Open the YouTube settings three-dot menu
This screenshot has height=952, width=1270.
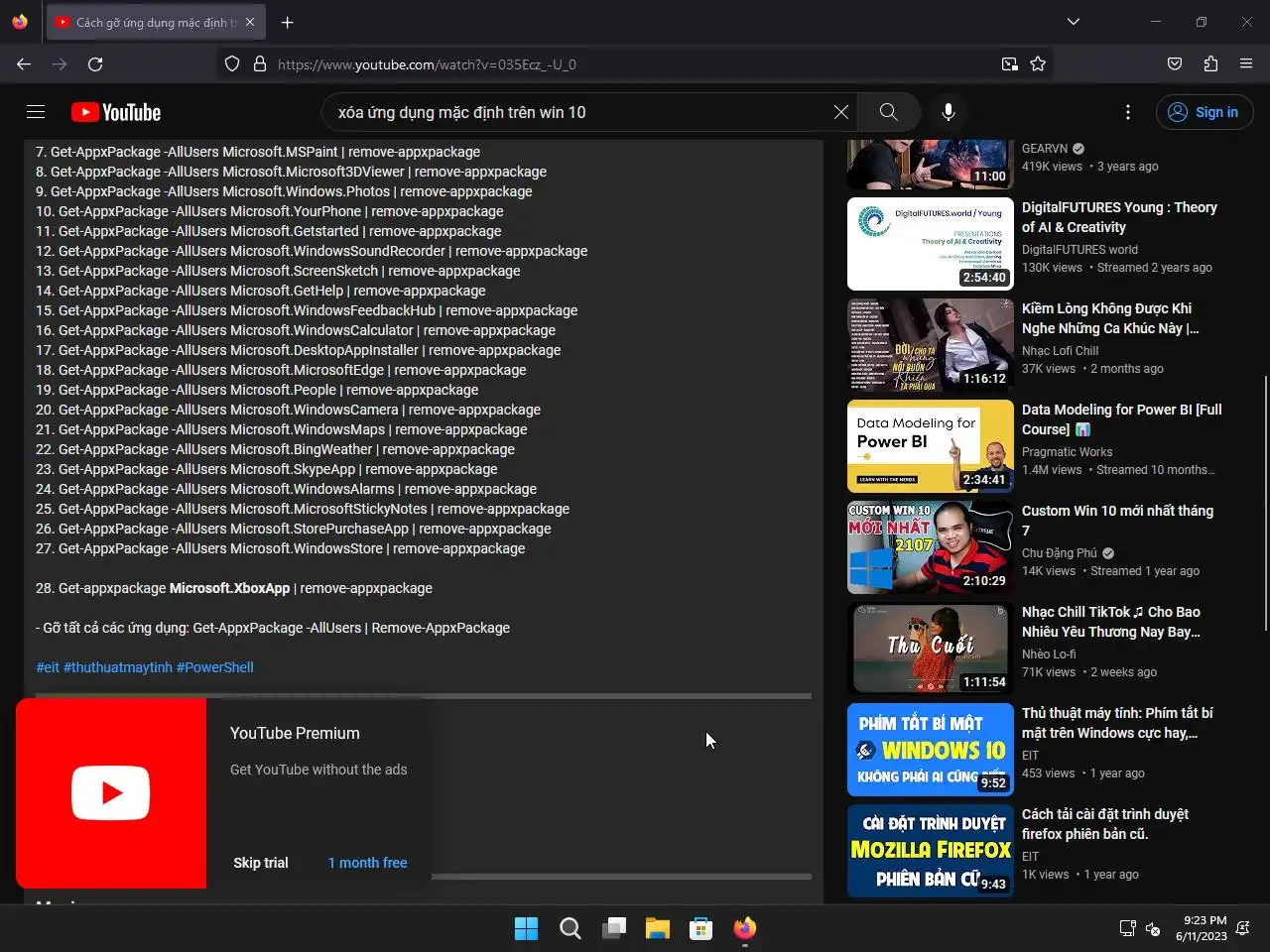point(1128,112)
